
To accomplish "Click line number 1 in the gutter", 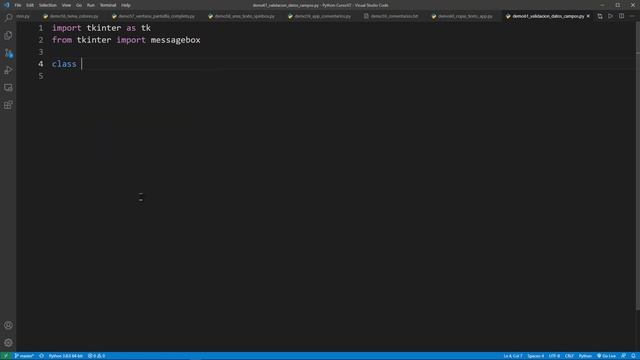I will [41, 28].
